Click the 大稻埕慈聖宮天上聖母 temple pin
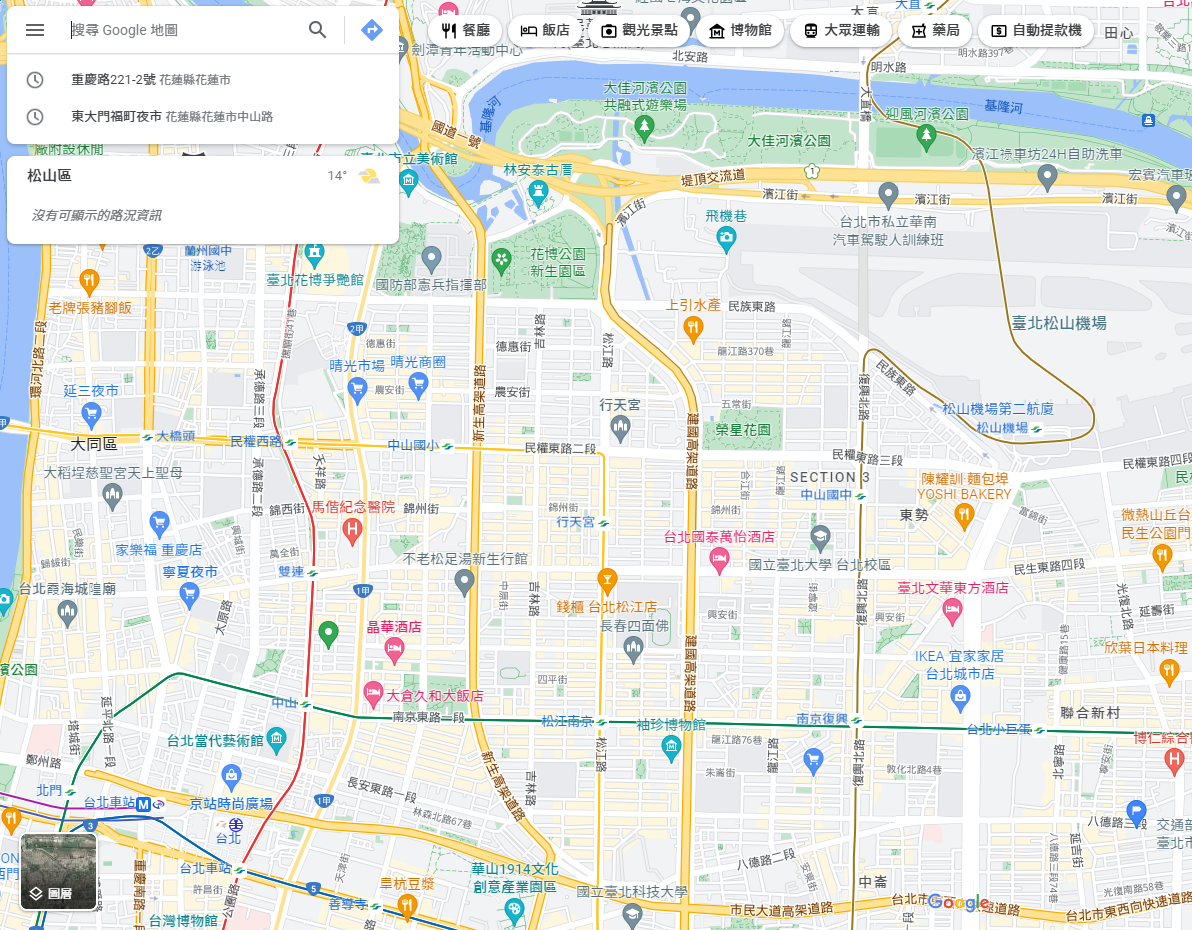1192x930 pixels. tap(113, 497)
